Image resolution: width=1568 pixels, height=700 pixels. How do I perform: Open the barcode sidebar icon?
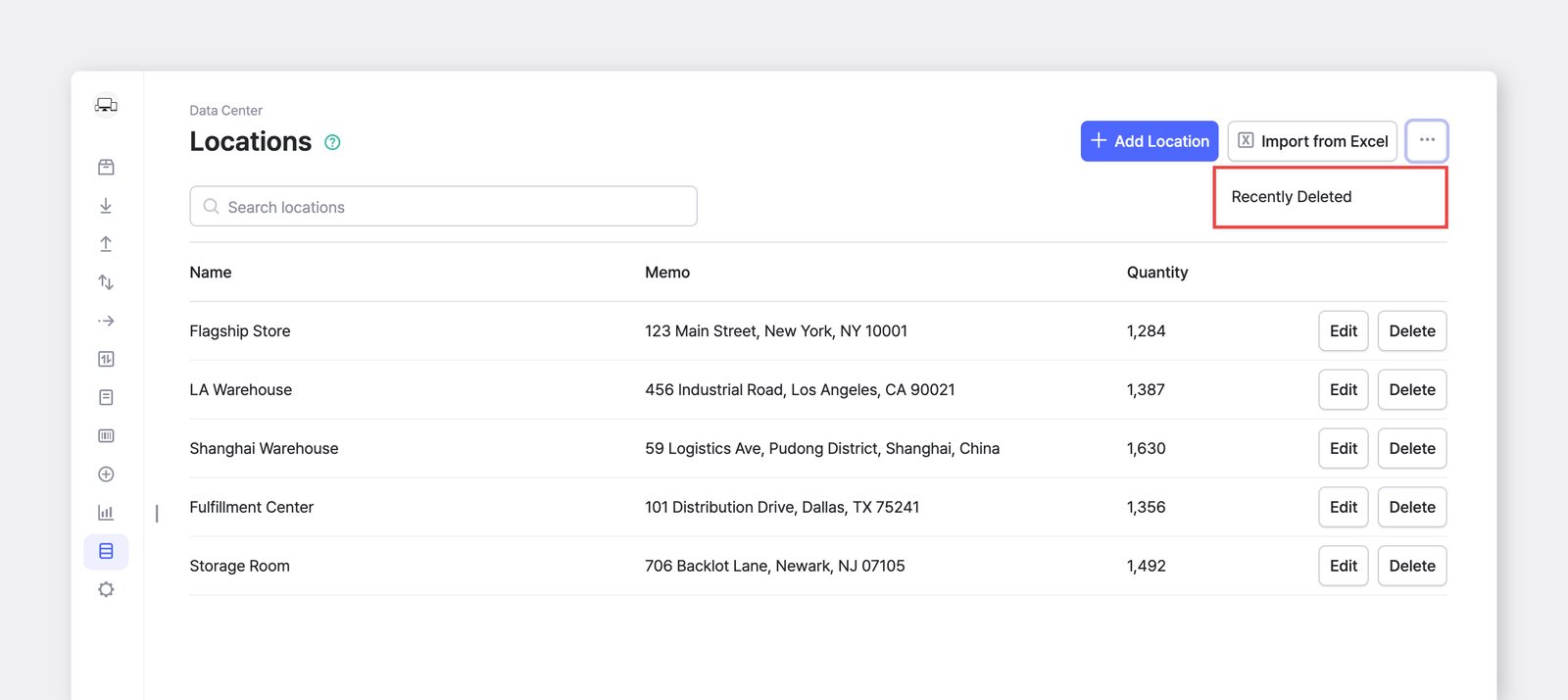106,435
